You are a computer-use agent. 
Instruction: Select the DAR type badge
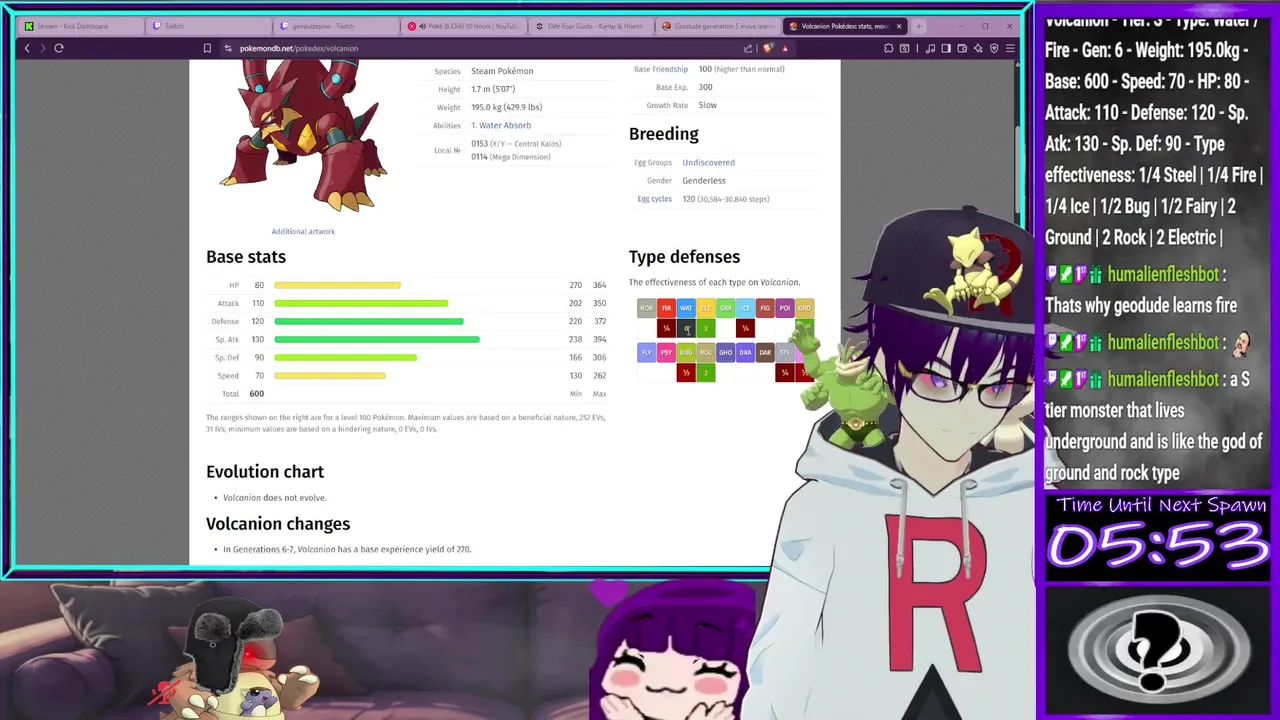coord(765,352)
